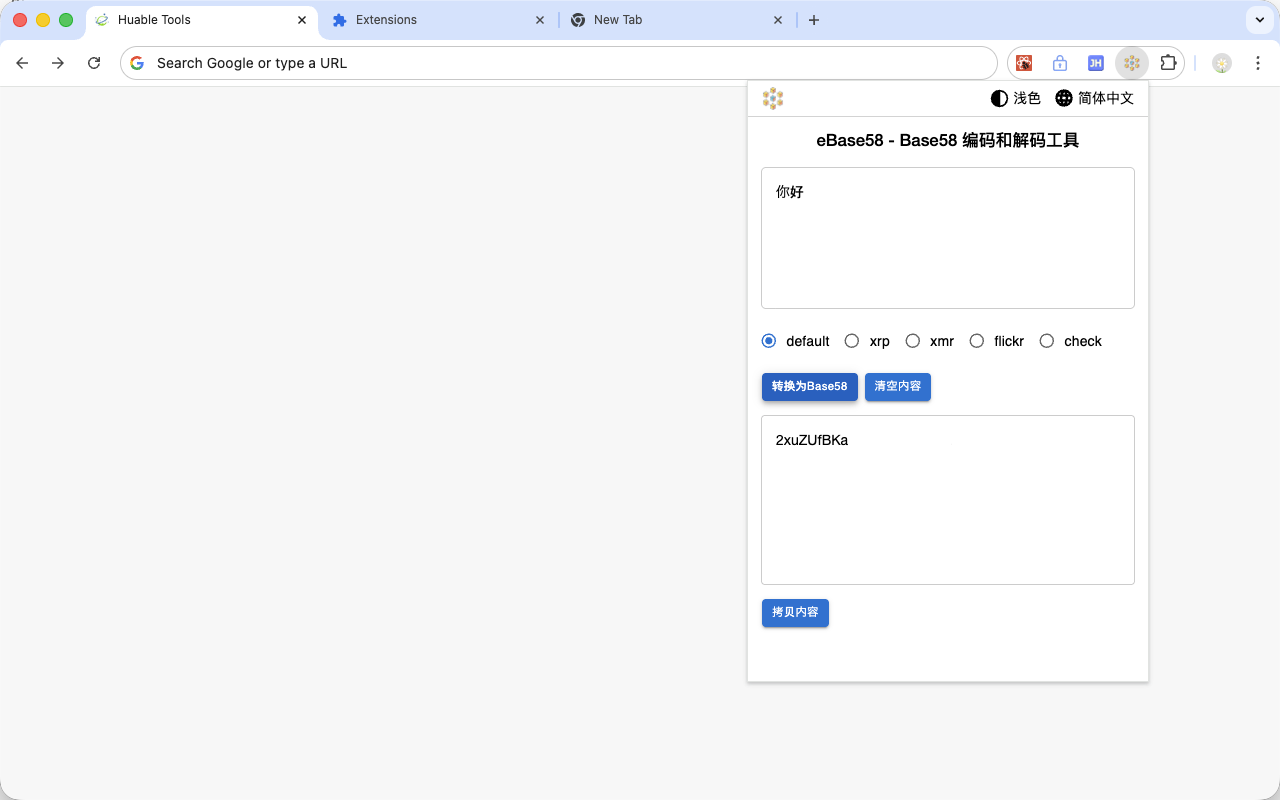This screenshot has height=800, width=1280.
Task: Click the blue lock extension icon
Action: point(1060,63)
